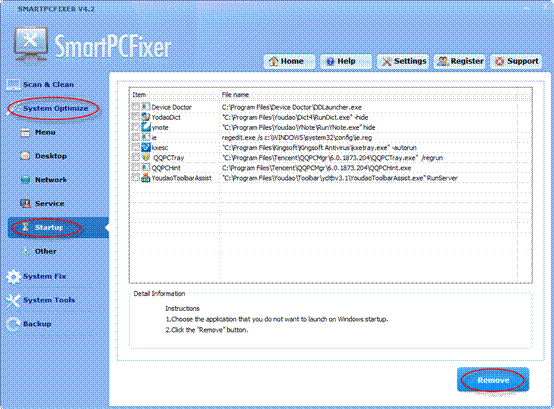
Task: Click the Device Doctor program icon
Action: 146,107
